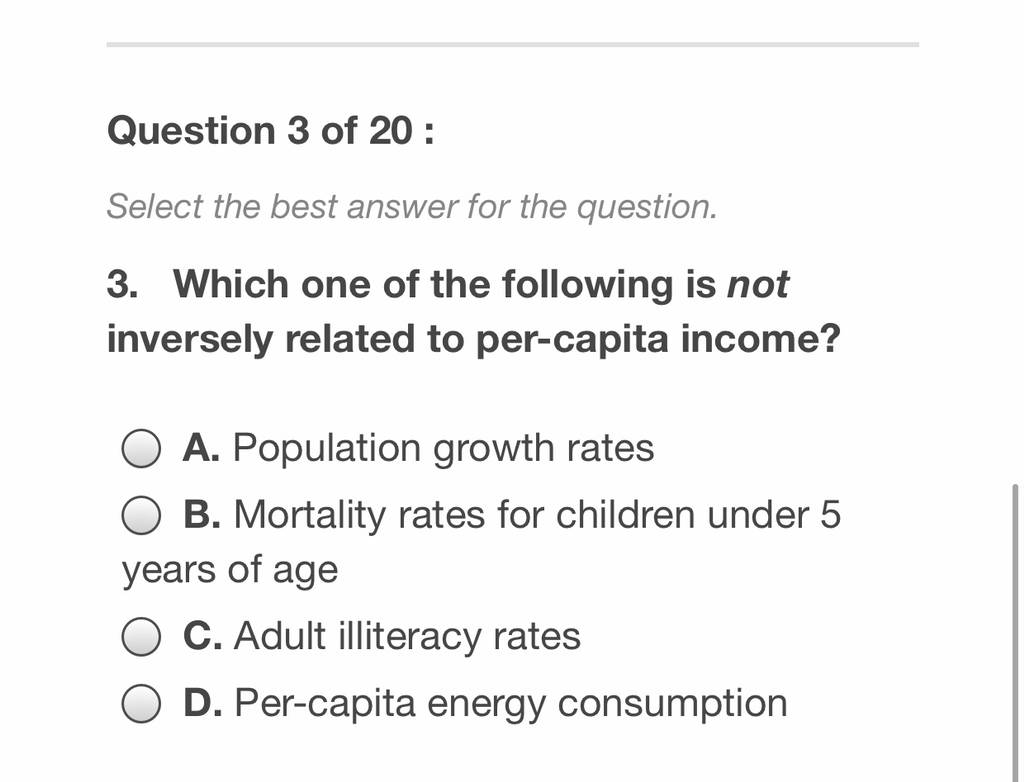Click the question text about per-capita income
The image size is (1024, 782).
click(473, 312)
